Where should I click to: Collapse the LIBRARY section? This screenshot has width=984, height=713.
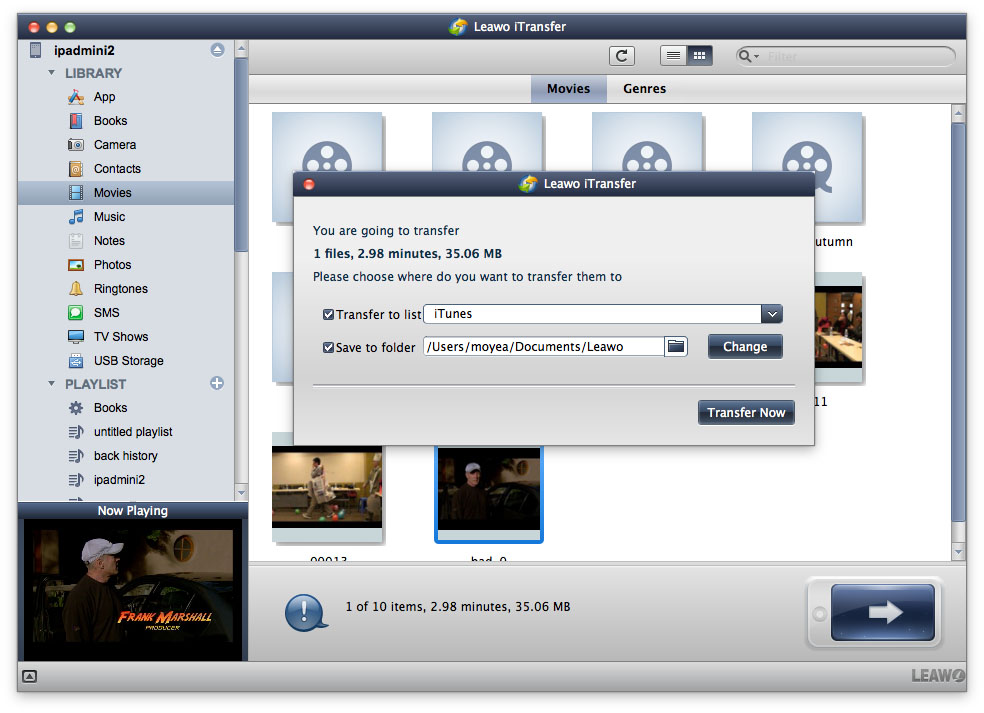click(51, 73)
